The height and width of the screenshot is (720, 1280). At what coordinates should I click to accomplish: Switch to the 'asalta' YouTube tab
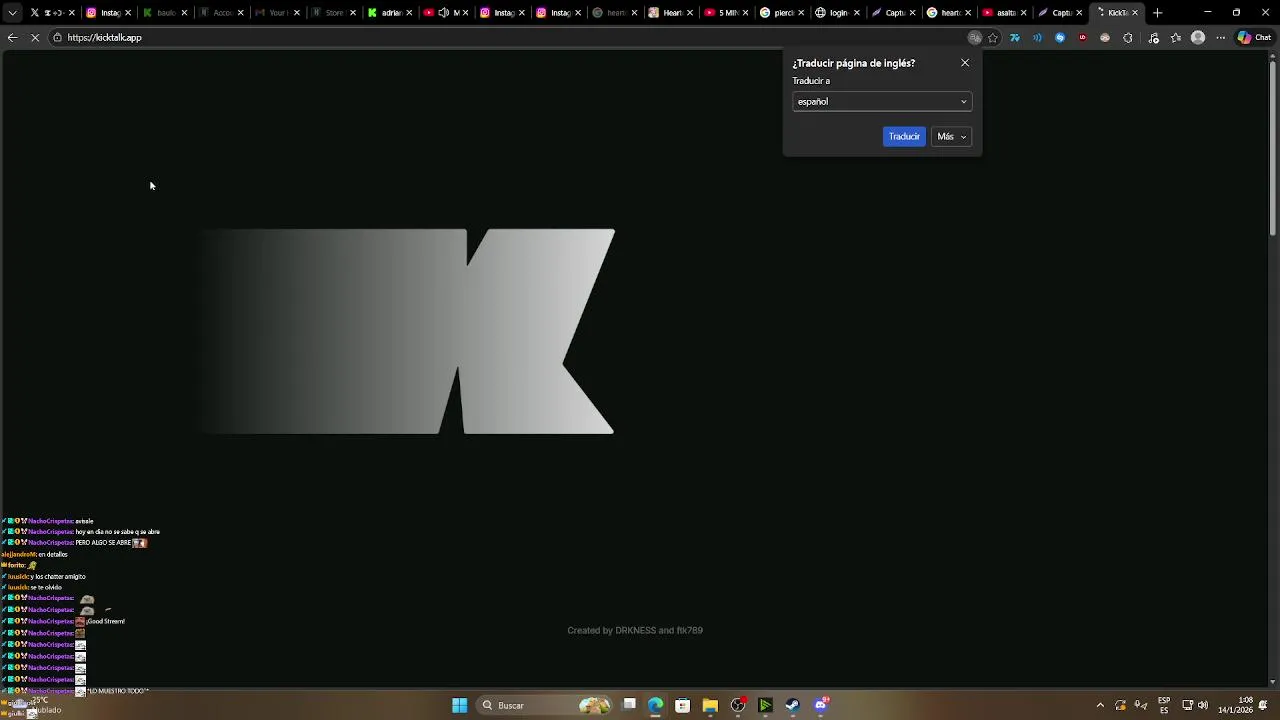point(1005,13)
